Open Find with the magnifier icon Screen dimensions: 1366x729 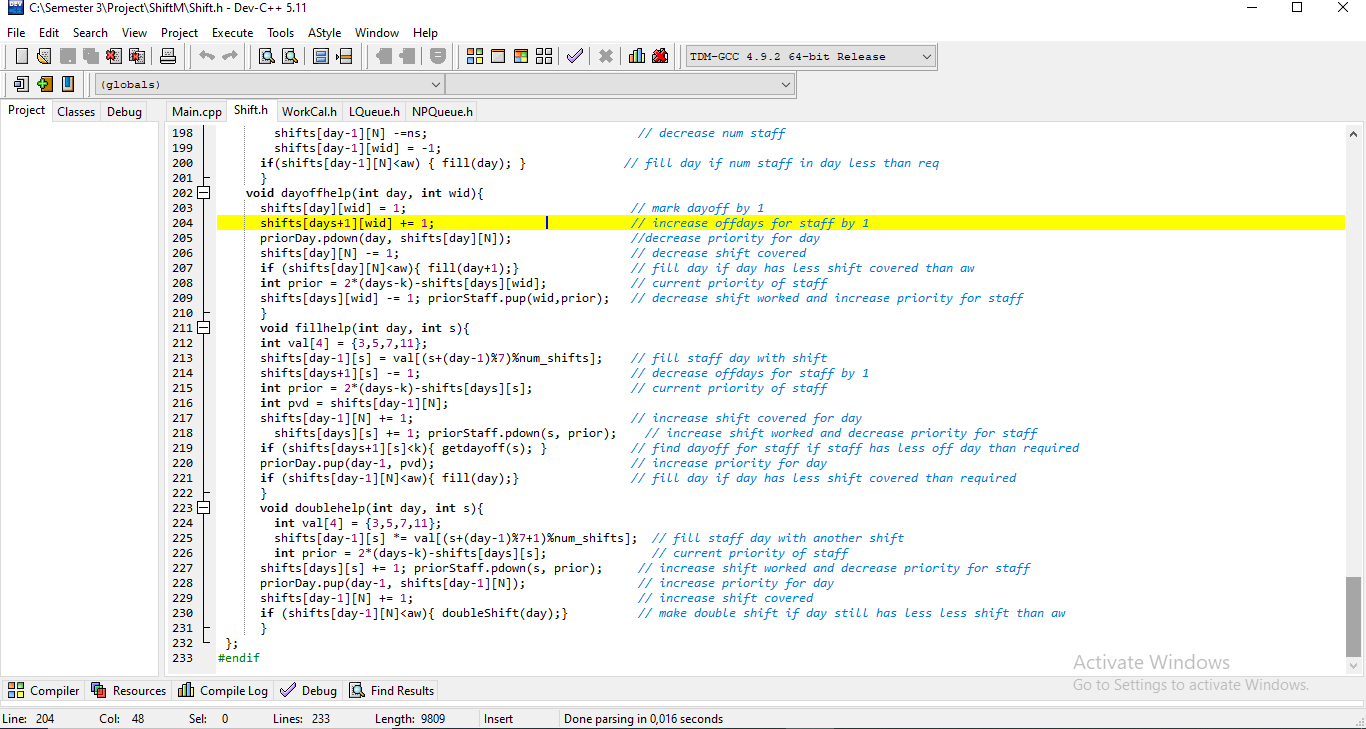267,57
